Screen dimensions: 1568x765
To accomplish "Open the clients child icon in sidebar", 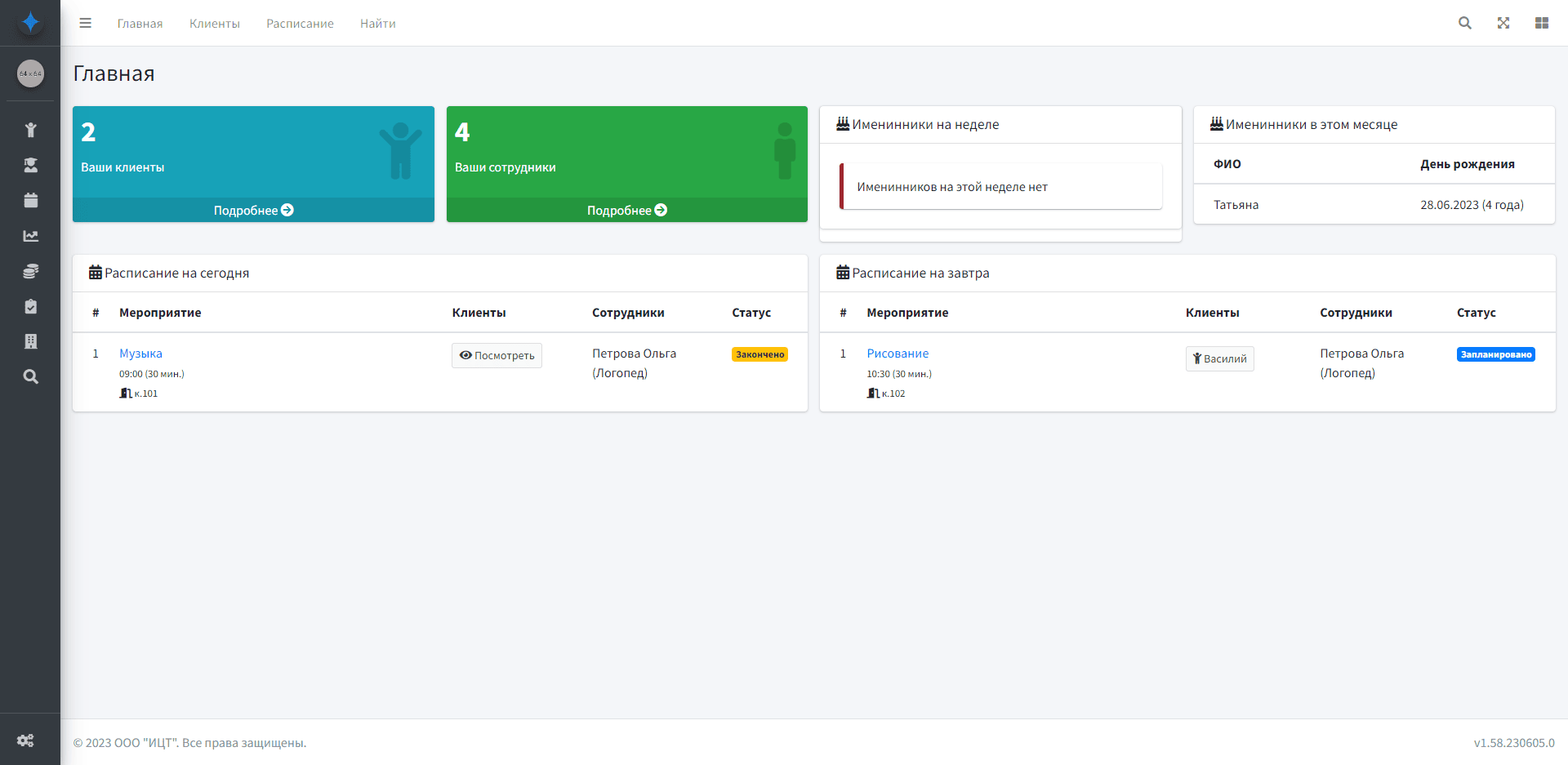I will pos(30,130).
